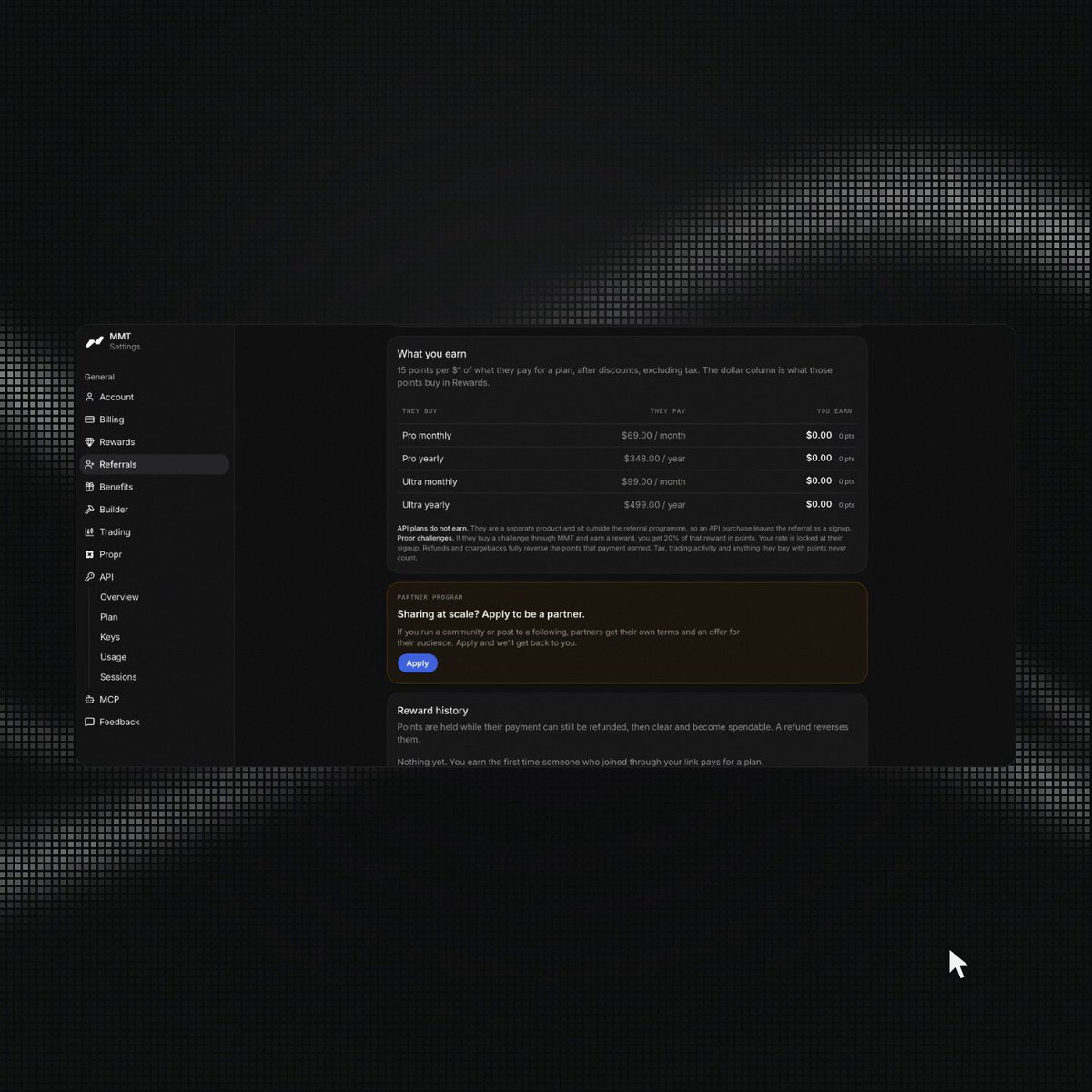Open Builder via its hammer icon
Viewport: 1092px width, 1092px height.
pos(89,510)
